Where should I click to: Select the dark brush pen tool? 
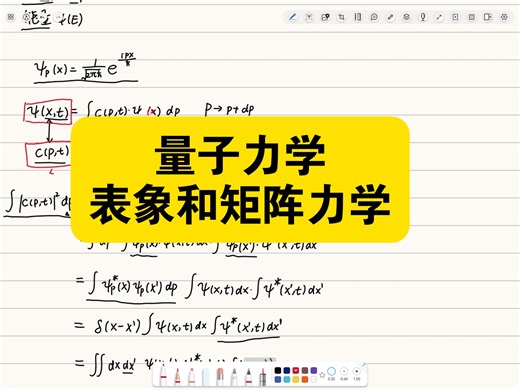(263, 377)
